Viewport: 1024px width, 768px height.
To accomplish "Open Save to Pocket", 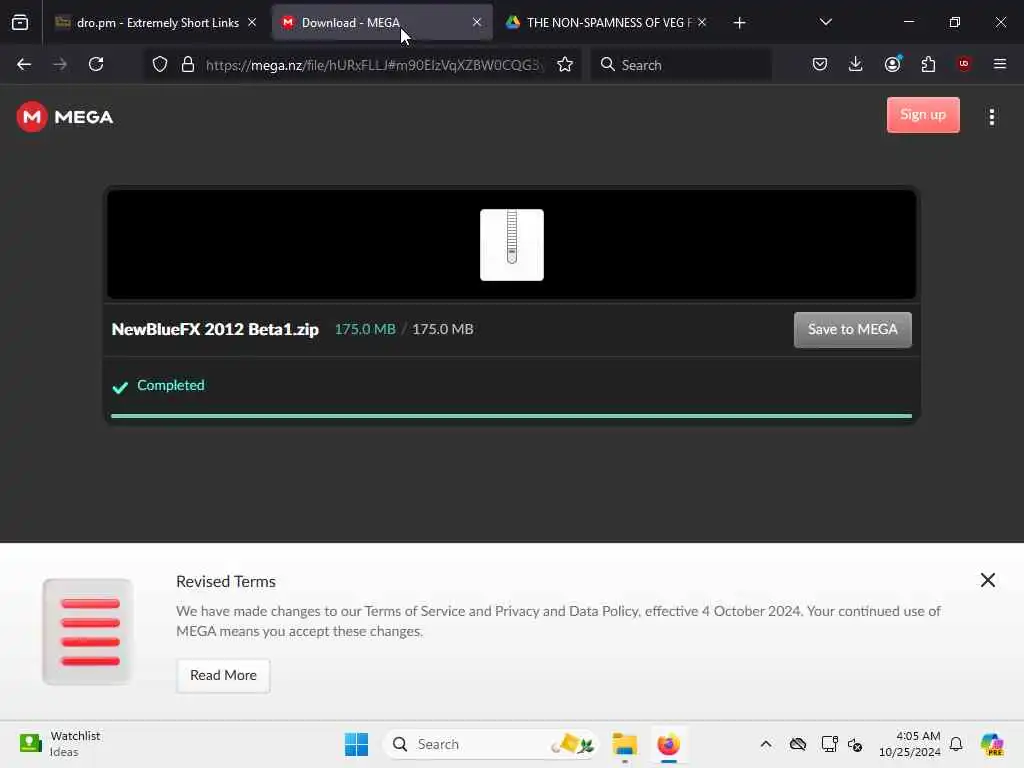I will (820, 64).
